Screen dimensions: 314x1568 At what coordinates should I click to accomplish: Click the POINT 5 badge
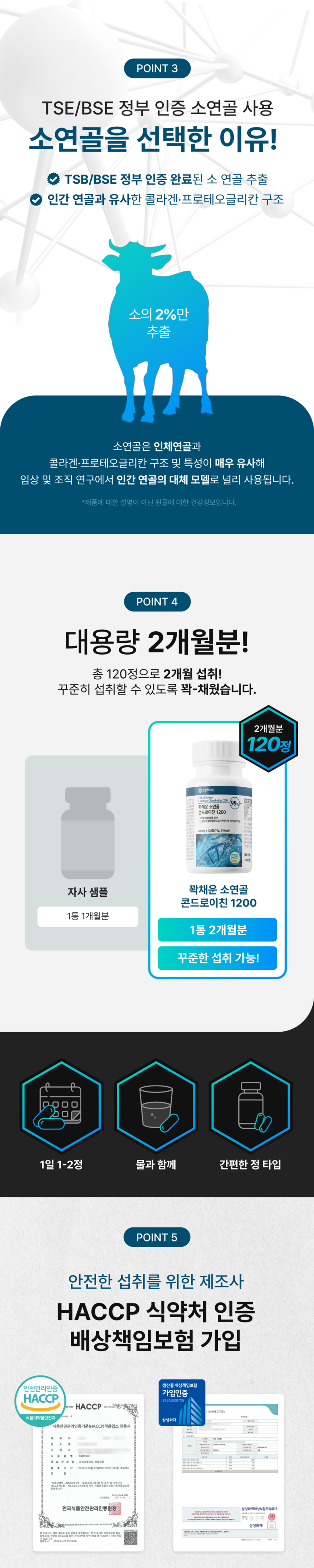point(157,1237)
